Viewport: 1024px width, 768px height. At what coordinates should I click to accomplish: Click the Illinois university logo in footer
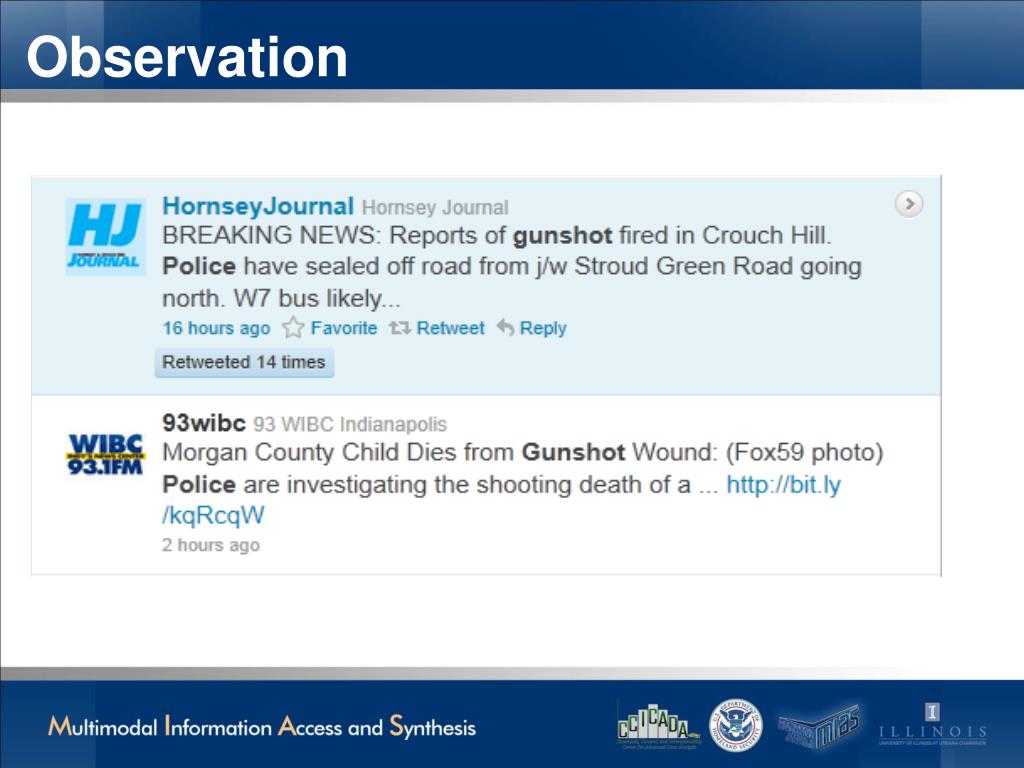(x=933, y=725)
